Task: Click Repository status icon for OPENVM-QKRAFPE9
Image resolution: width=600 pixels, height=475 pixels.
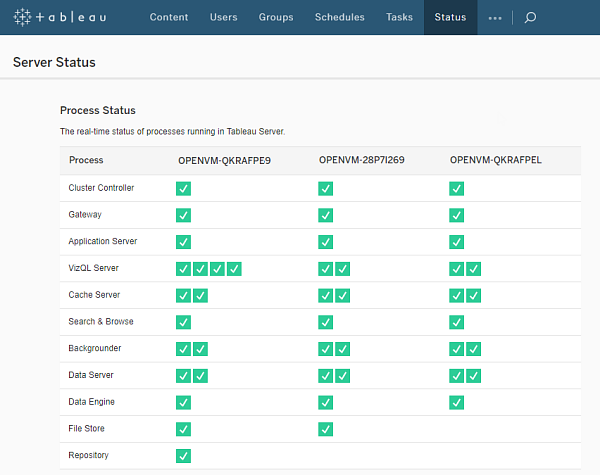Action: [x=183, y=456]
